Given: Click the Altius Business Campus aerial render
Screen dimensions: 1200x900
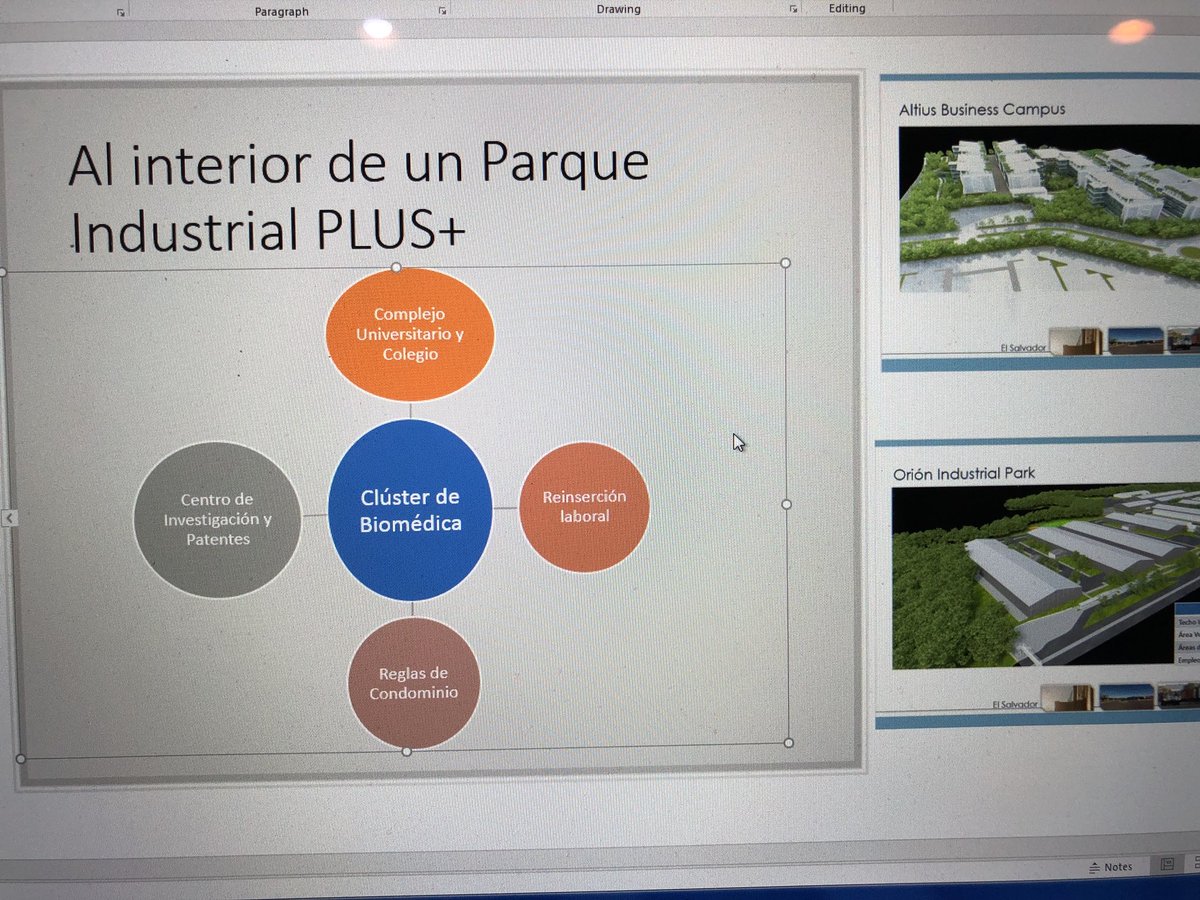Looking at the screenshot, I should click(1049, 209).
